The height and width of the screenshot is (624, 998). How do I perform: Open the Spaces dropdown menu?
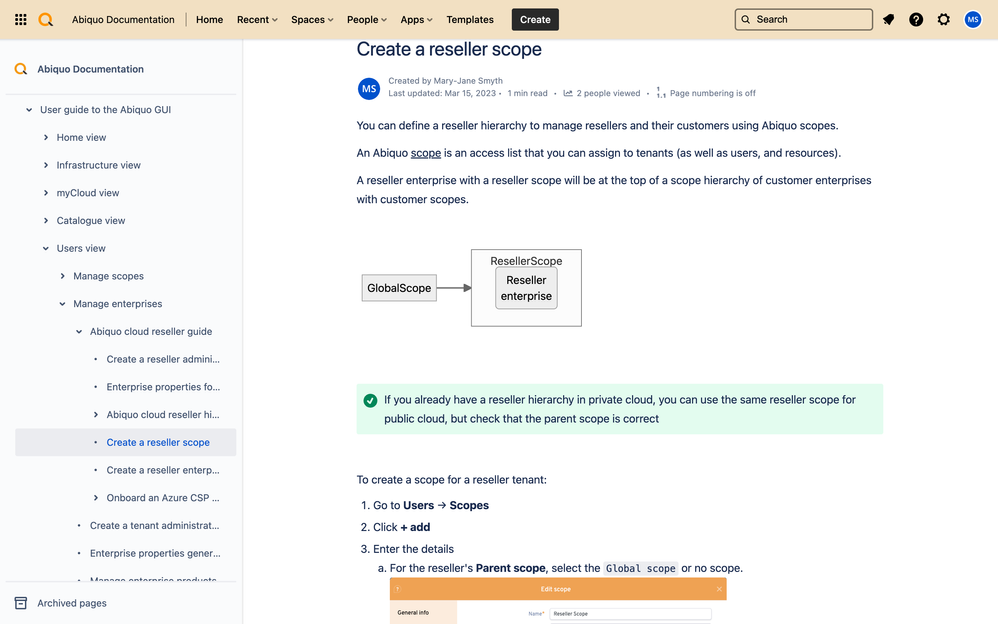coord(312,20)
